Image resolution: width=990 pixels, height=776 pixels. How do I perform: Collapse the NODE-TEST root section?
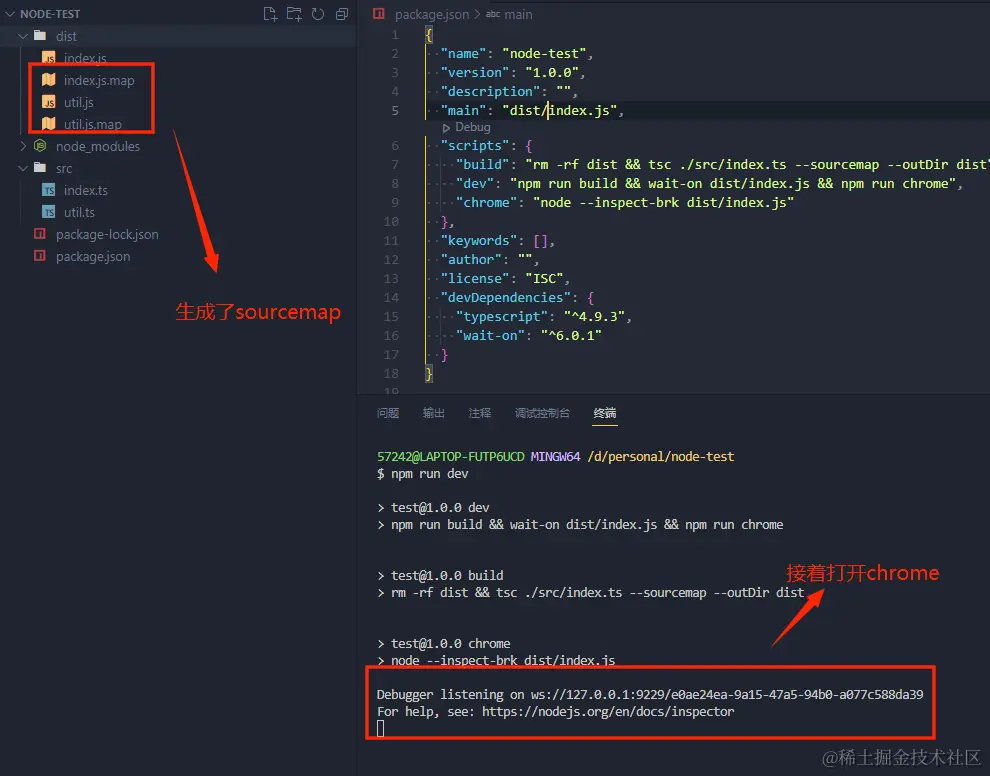[x=9, y=14]
